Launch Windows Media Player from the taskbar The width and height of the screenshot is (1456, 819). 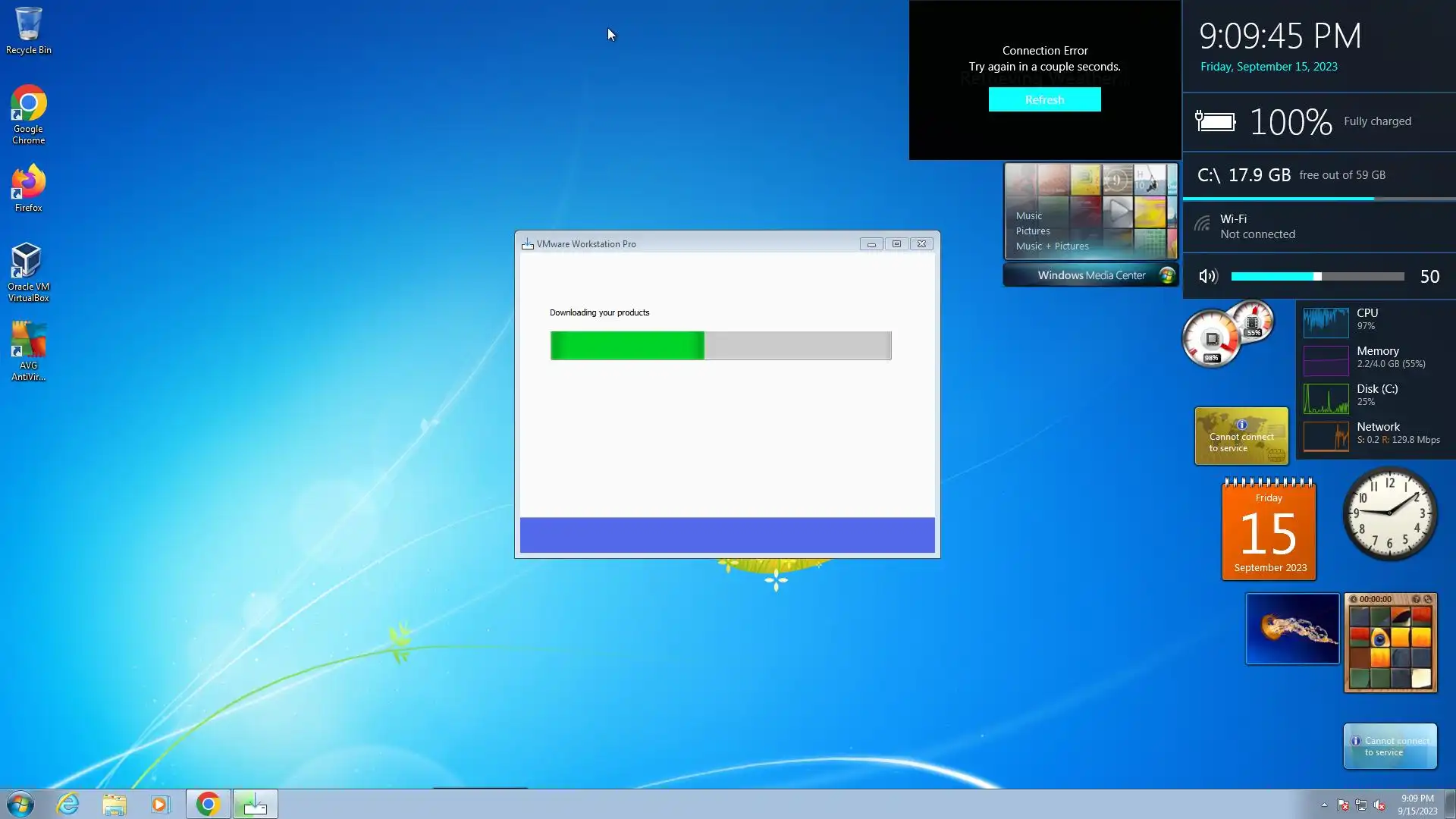[x=160, y=804]
